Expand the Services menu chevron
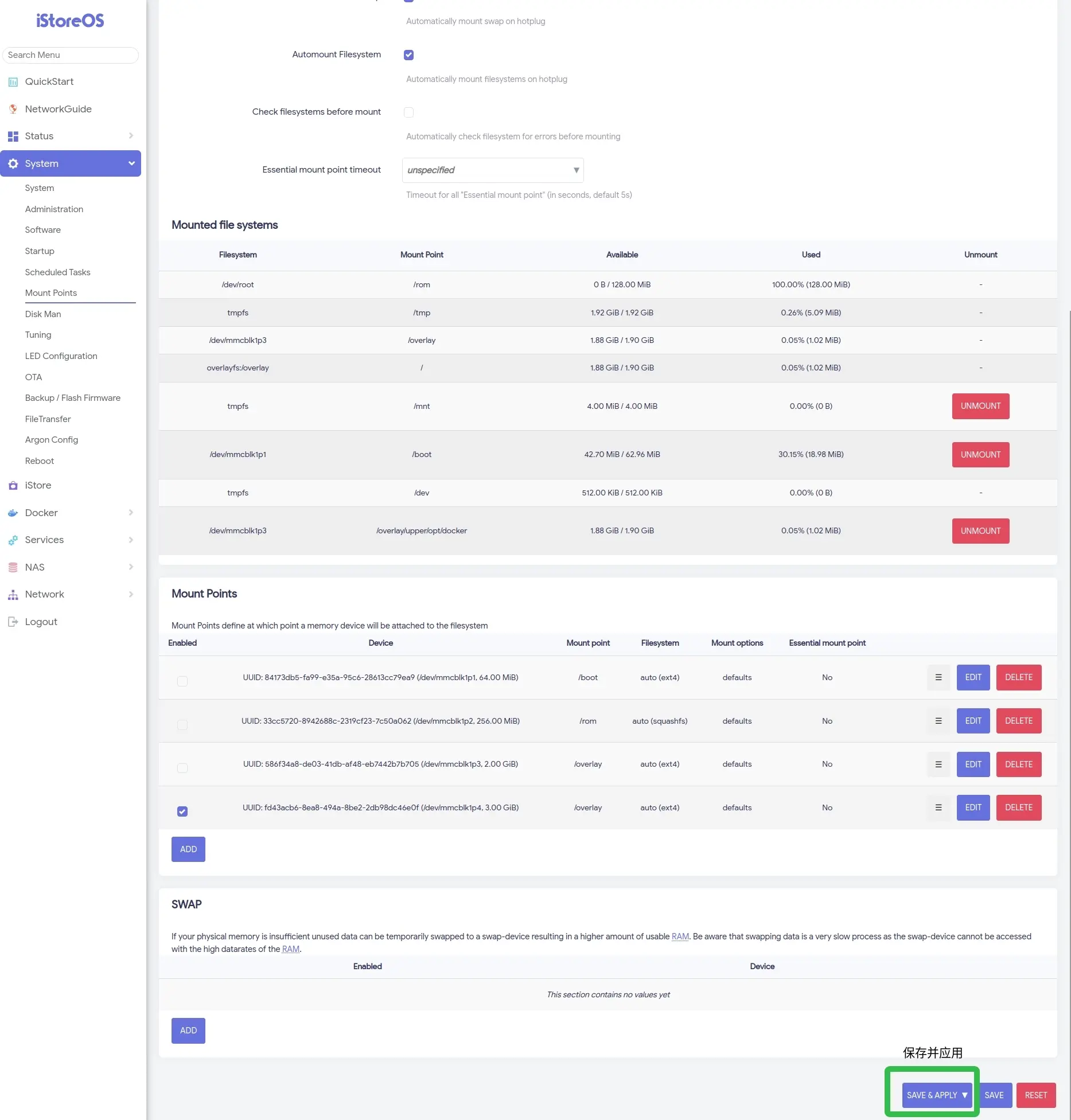 tap(131, 540)
